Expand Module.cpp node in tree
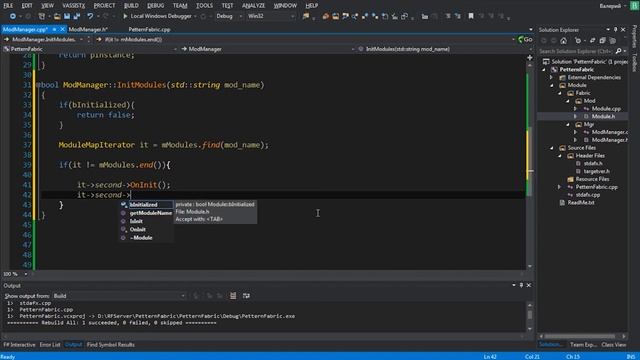This screenshot has height=360, width=640. click(576, 109)
